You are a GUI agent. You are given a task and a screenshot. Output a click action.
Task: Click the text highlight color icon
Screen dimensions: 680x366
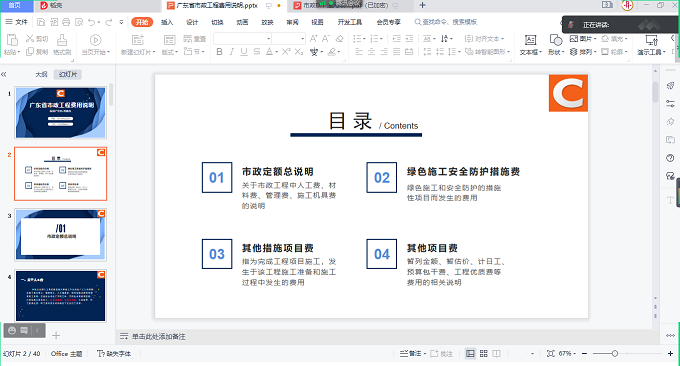(331, 52)
